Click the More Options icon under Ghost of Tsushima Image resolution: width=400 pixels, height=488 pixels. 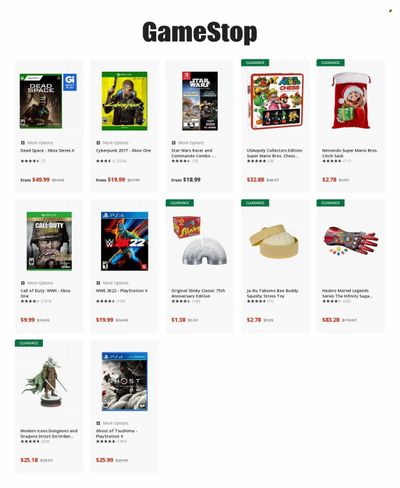(x=98, y=423)
